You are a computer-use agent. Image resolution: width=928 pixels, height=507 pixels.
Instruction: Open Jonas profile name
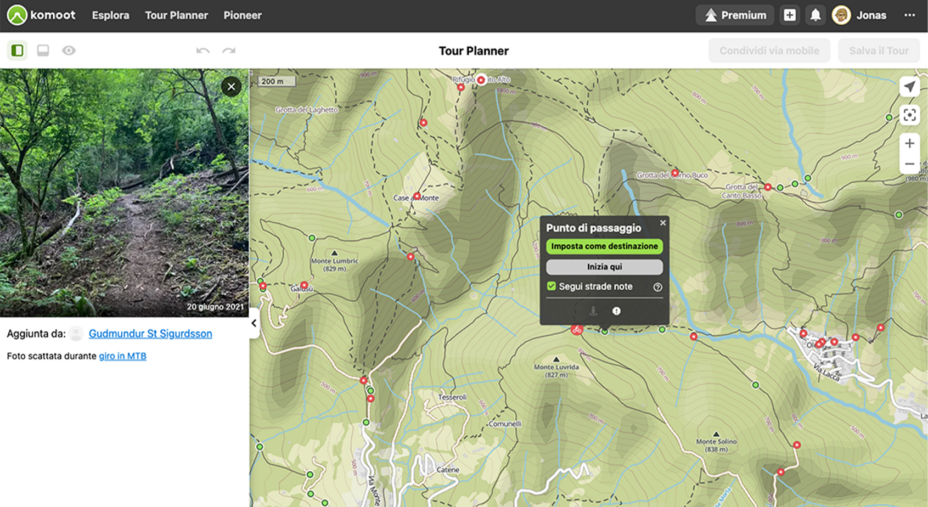click(871, 15)
